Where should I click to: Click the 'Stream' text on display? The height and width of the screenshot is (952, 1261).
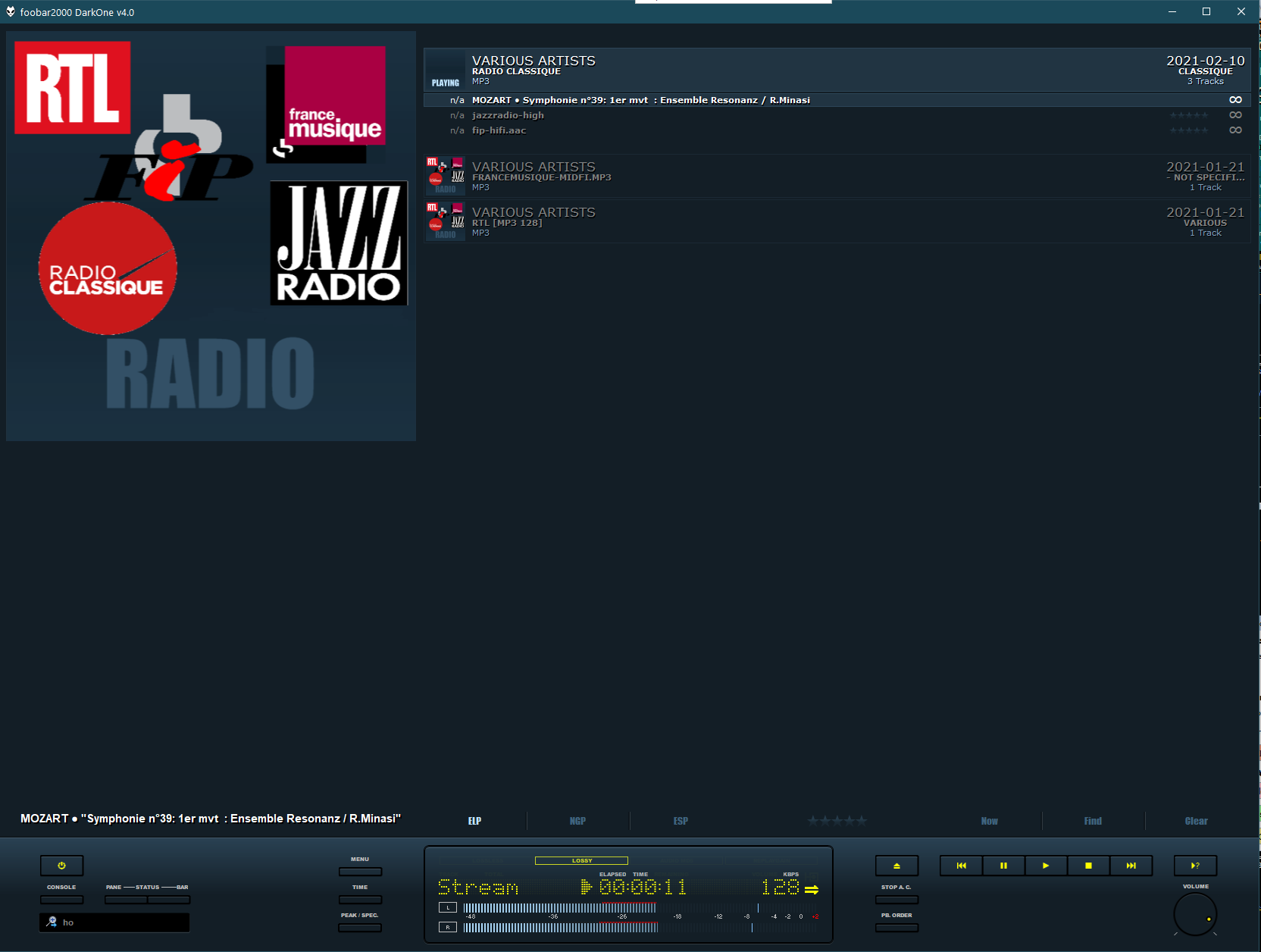pos(478,887)
